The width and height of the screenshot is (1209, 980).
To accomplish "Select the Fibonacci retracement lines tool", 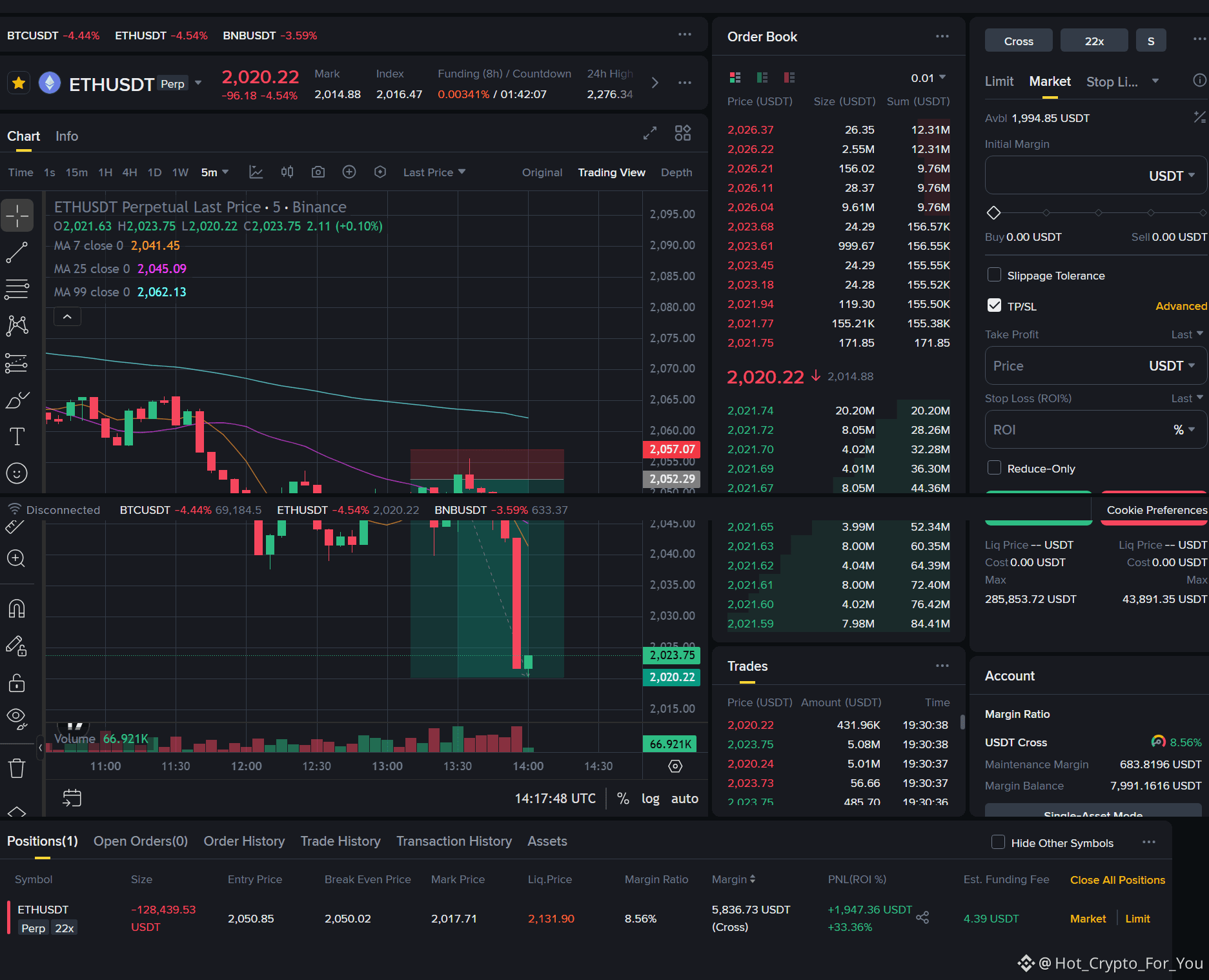I will click(17, 289).
